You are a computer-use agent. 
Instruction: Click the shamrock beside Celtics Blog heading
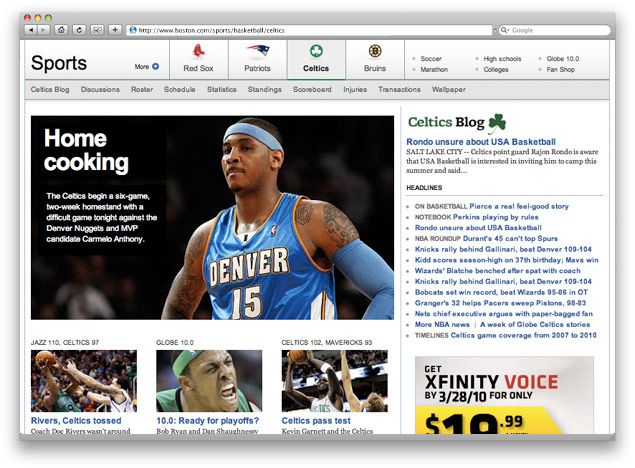click(497, 123)
